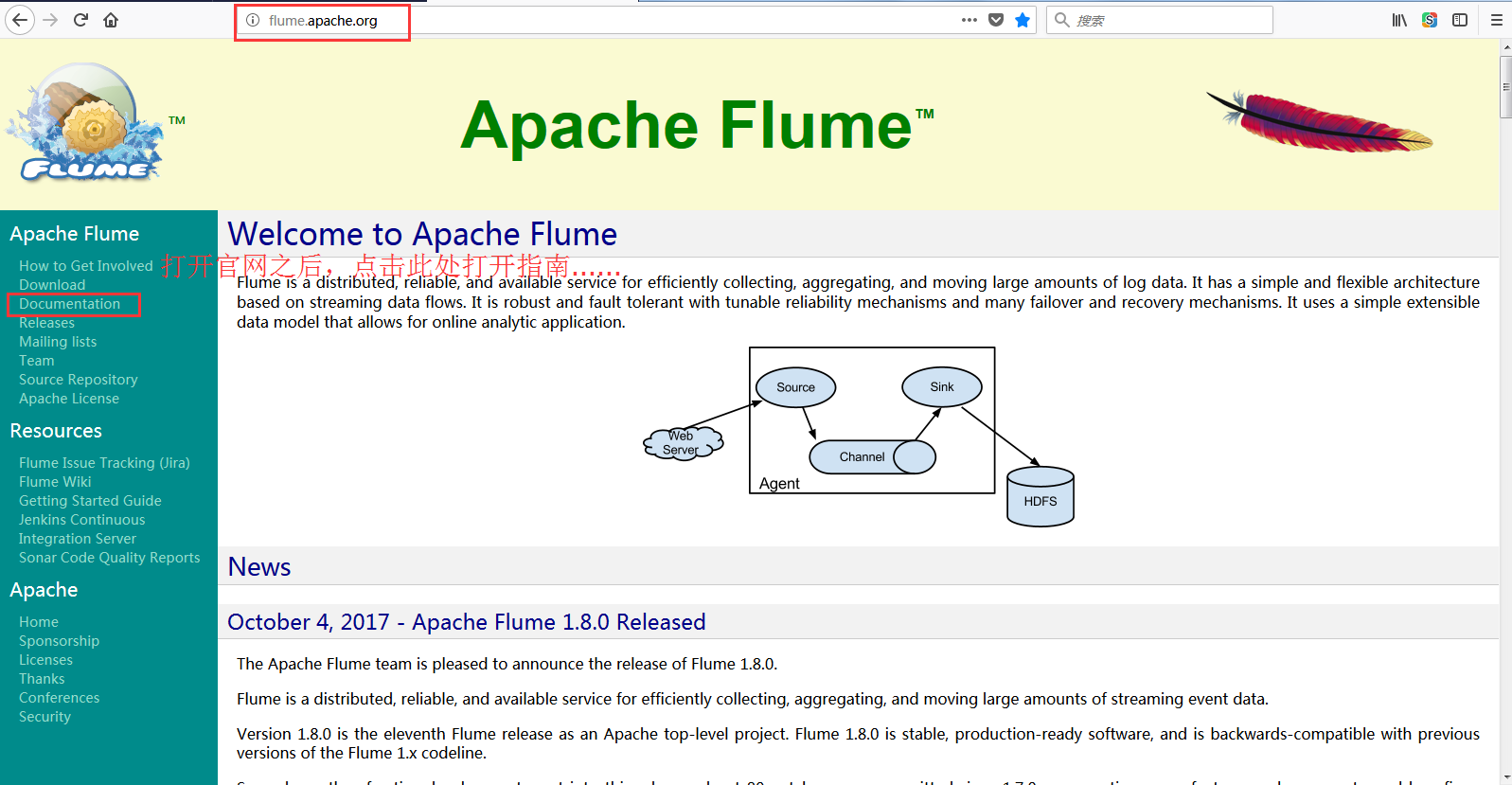Click the Flume architecture diagram image
Image resolution: width=1512 pixels, height=785 pixels.
point(859,437)
